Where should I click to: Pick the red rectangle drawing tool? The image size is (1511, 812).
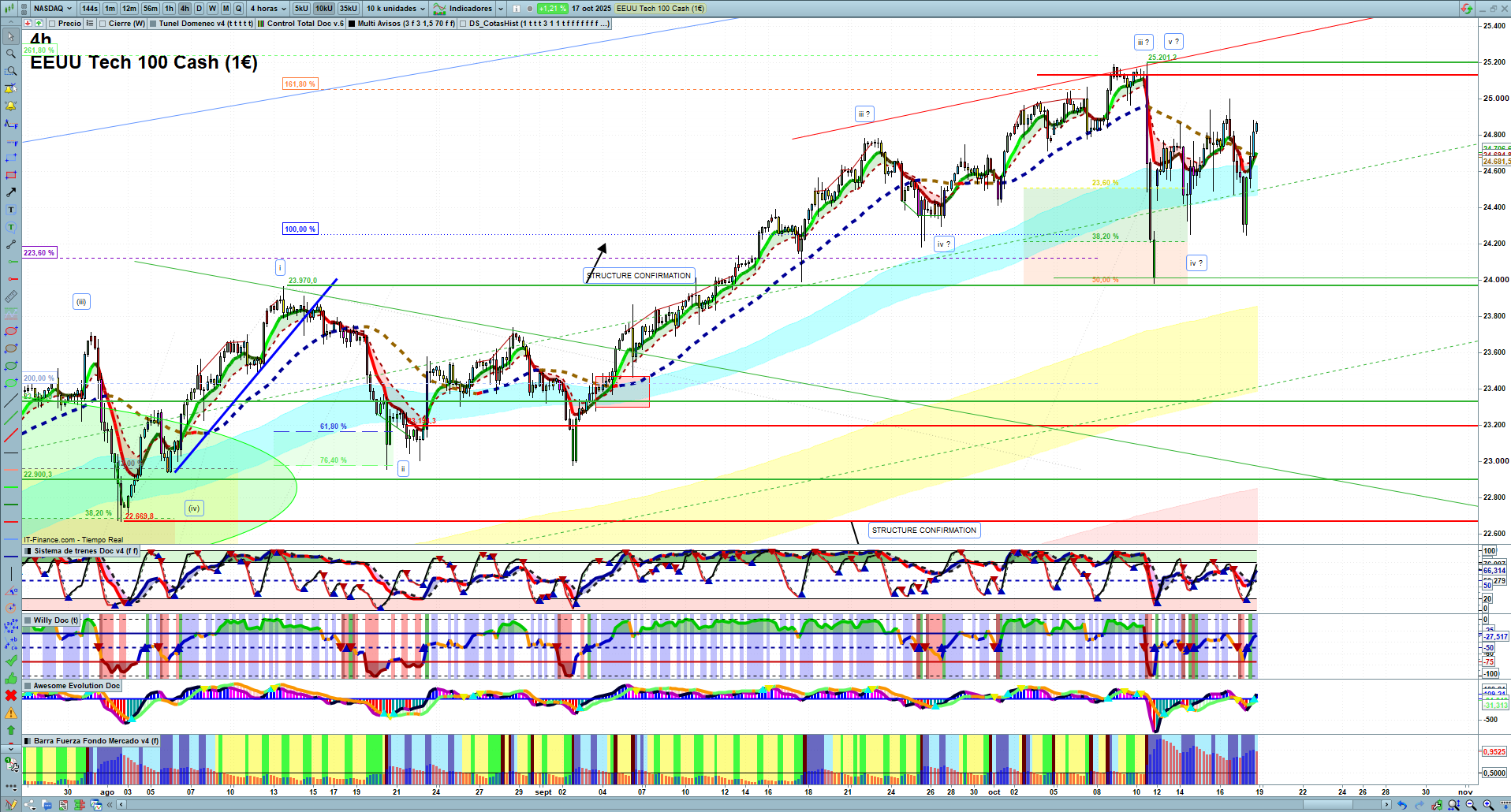pyautogui.click(x=10, y=175)
